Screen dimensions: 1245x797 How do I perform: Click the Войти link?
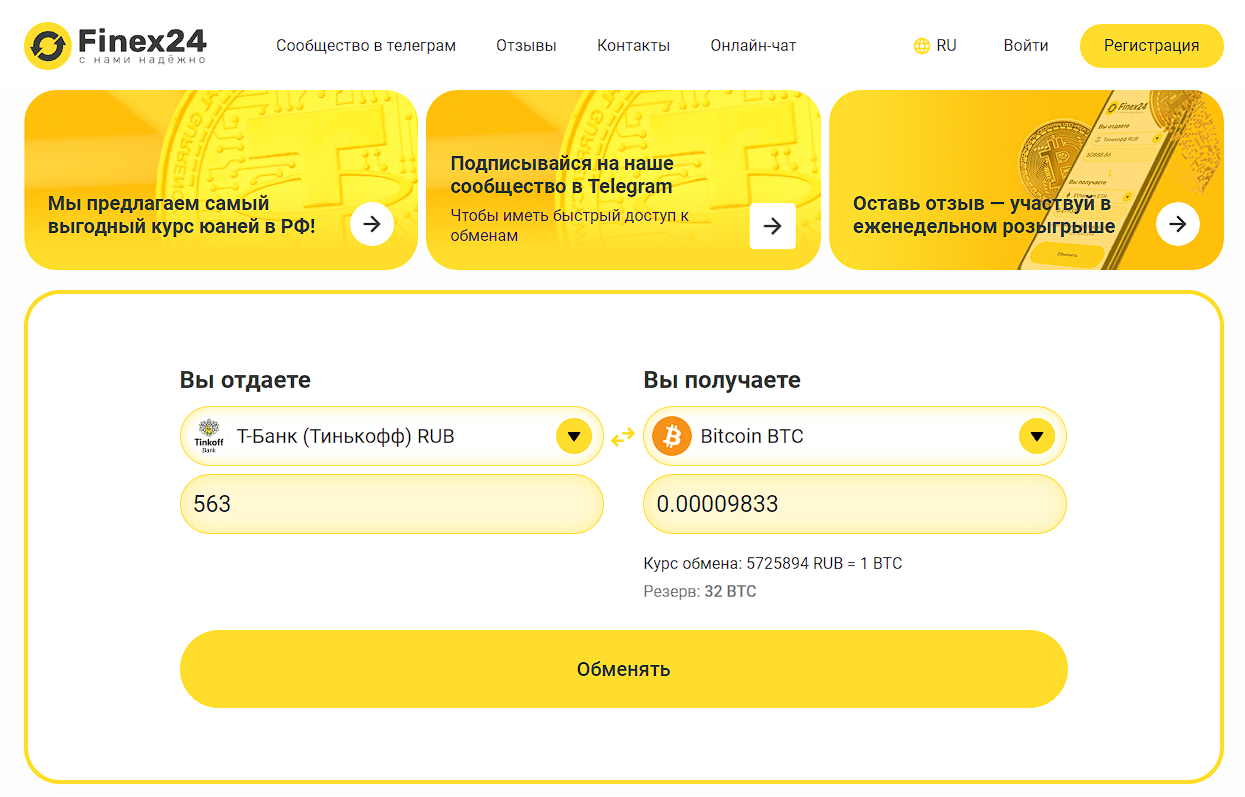click(1026, 46)
